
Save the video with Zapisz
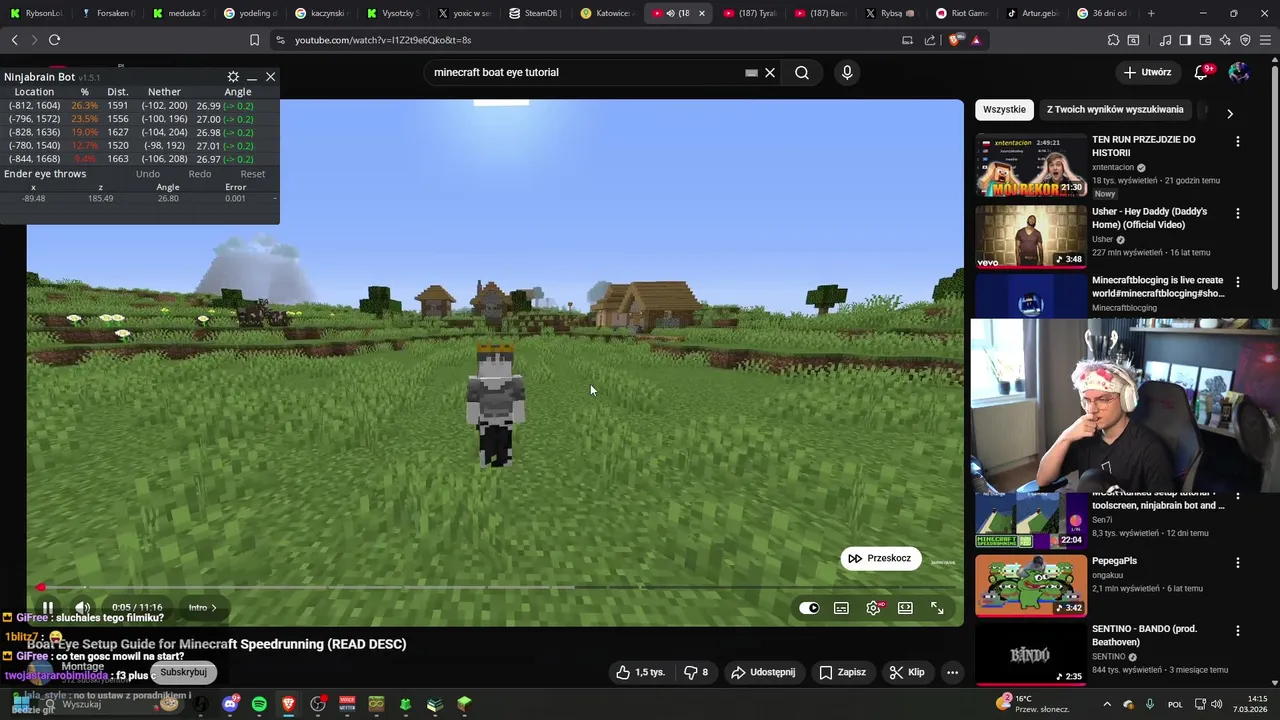click(x=842, y=672)
